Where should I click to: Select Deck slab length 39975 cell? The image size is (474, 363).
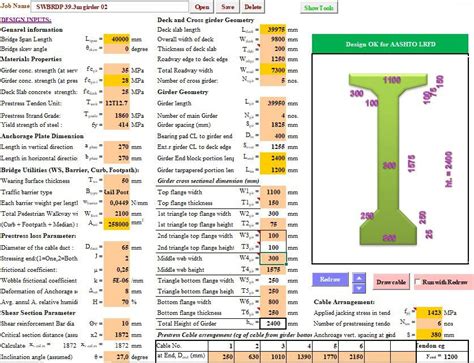(x=273, y=29)
